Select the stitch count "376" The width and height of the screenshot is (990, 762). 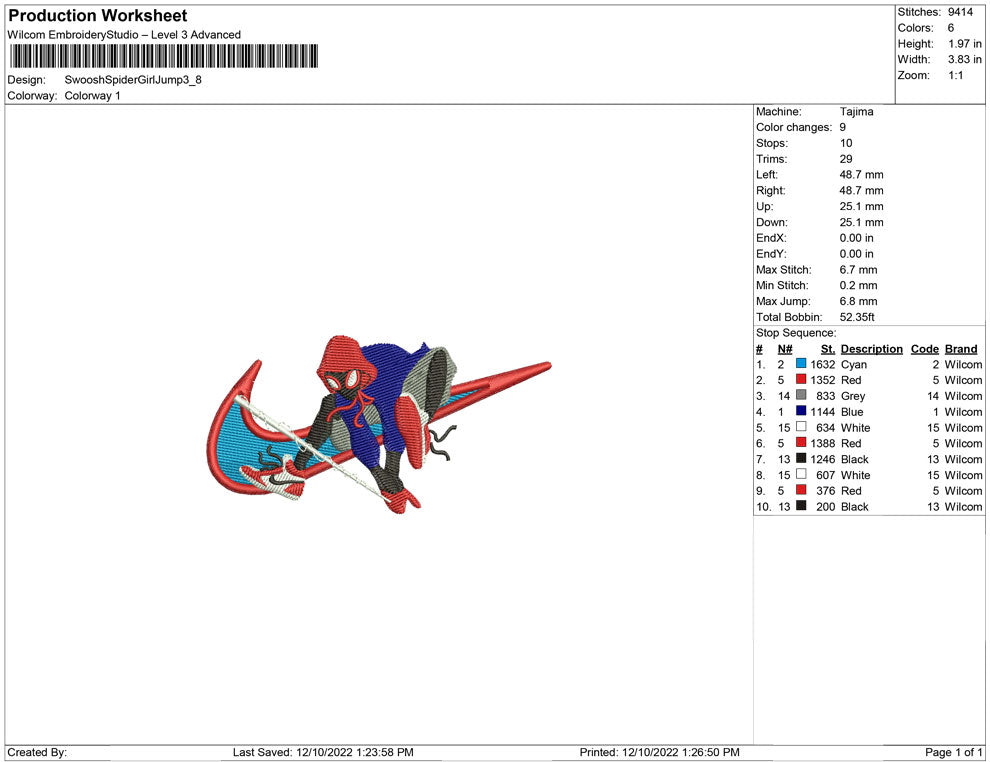(826, 491)
